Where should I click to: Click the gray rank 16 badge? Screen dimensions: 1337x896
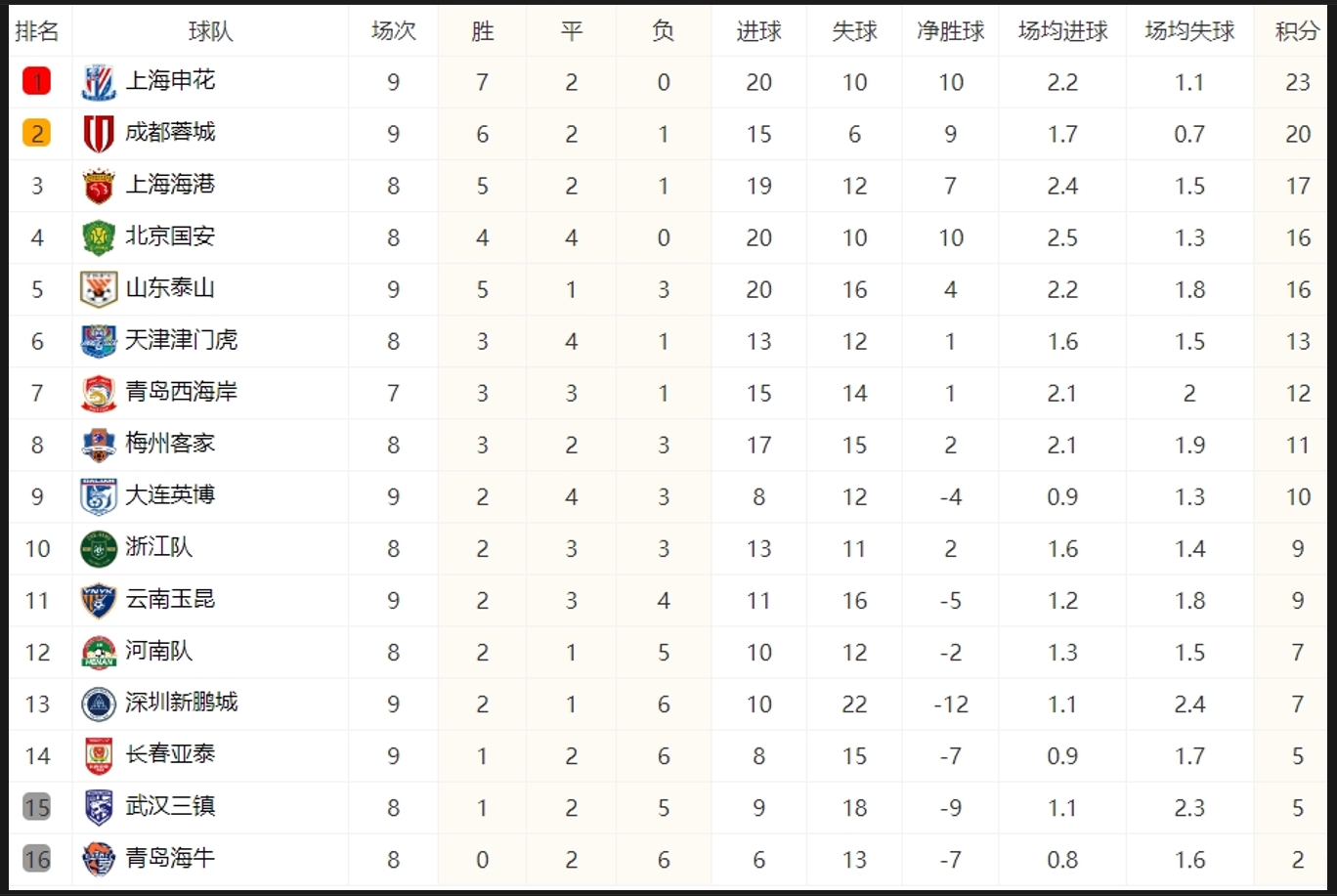[37, 860]
